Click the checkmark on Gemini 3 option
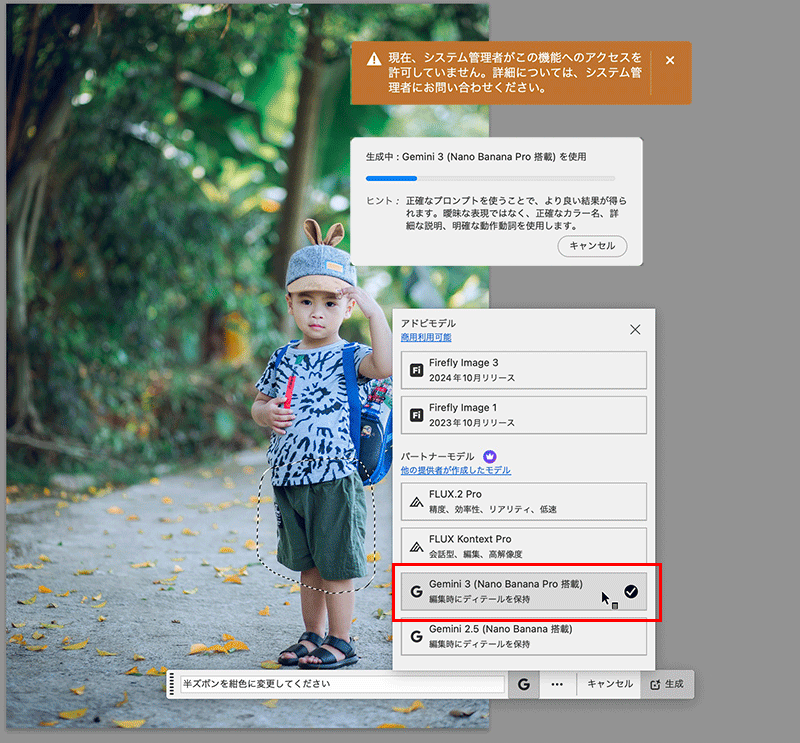The width and height of the screenshot is (800, 743). tap(631, 591)
